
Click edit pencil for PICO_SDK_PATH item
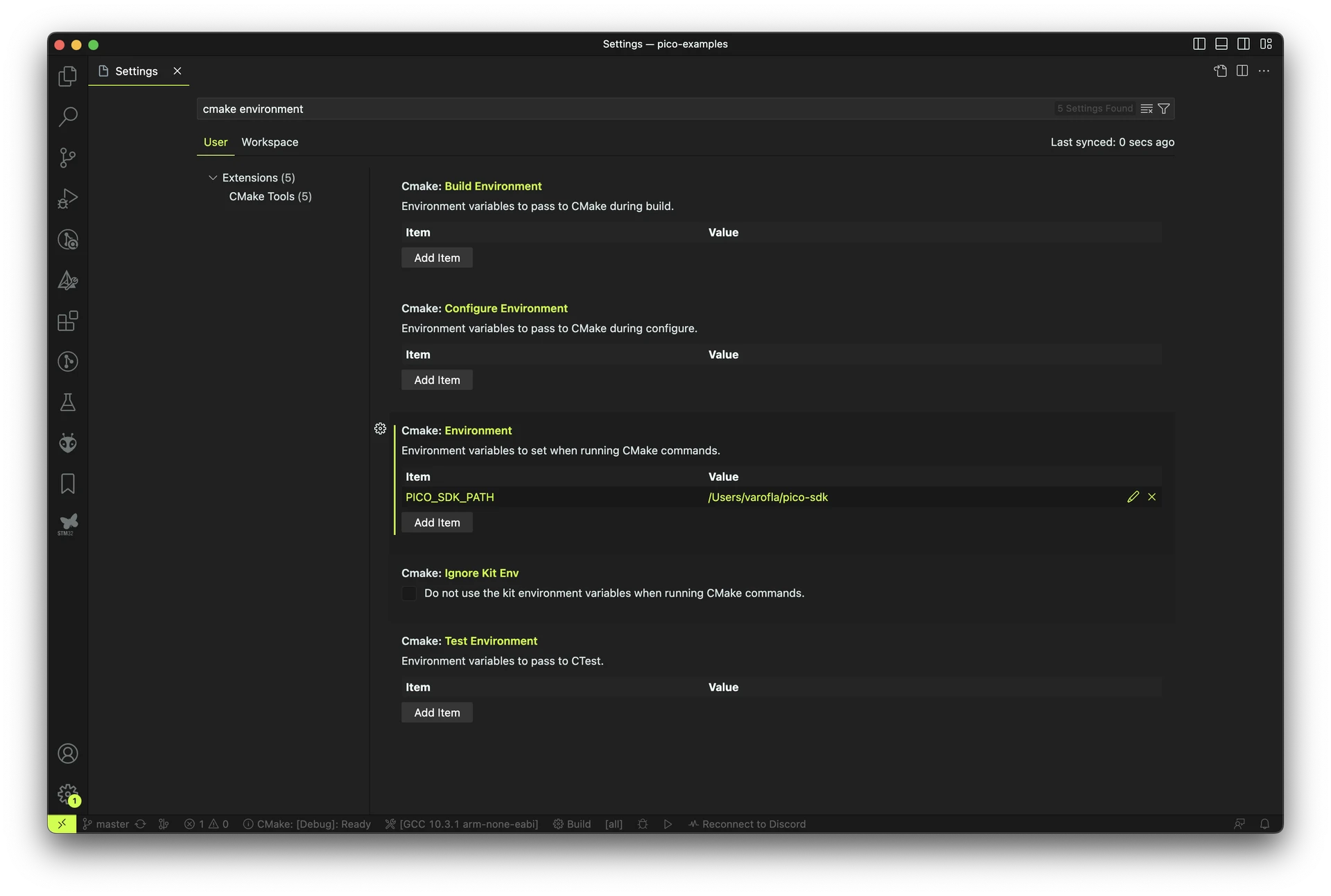coord(1133,497)
